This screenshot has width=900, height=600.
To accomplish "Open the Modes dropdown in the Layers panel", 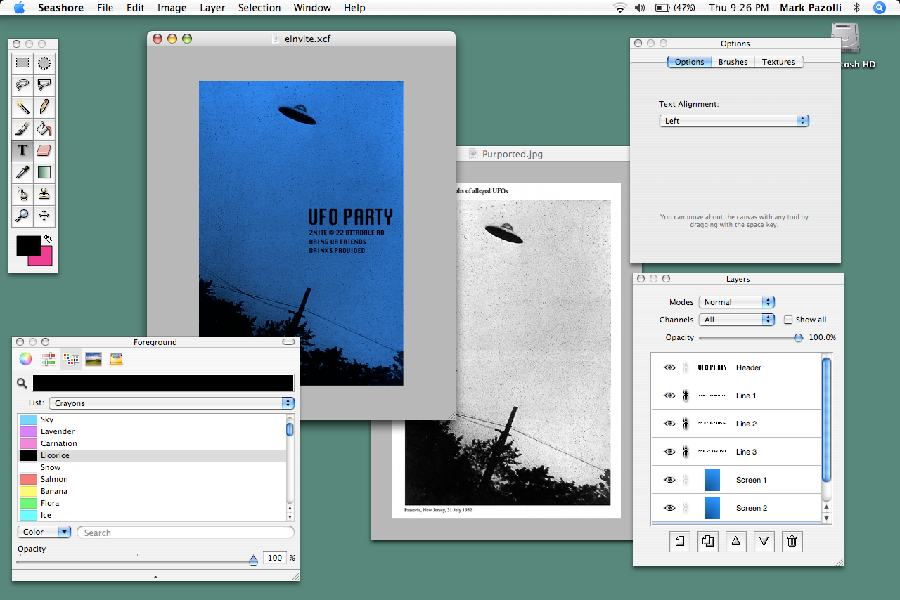I will [737, 301].
